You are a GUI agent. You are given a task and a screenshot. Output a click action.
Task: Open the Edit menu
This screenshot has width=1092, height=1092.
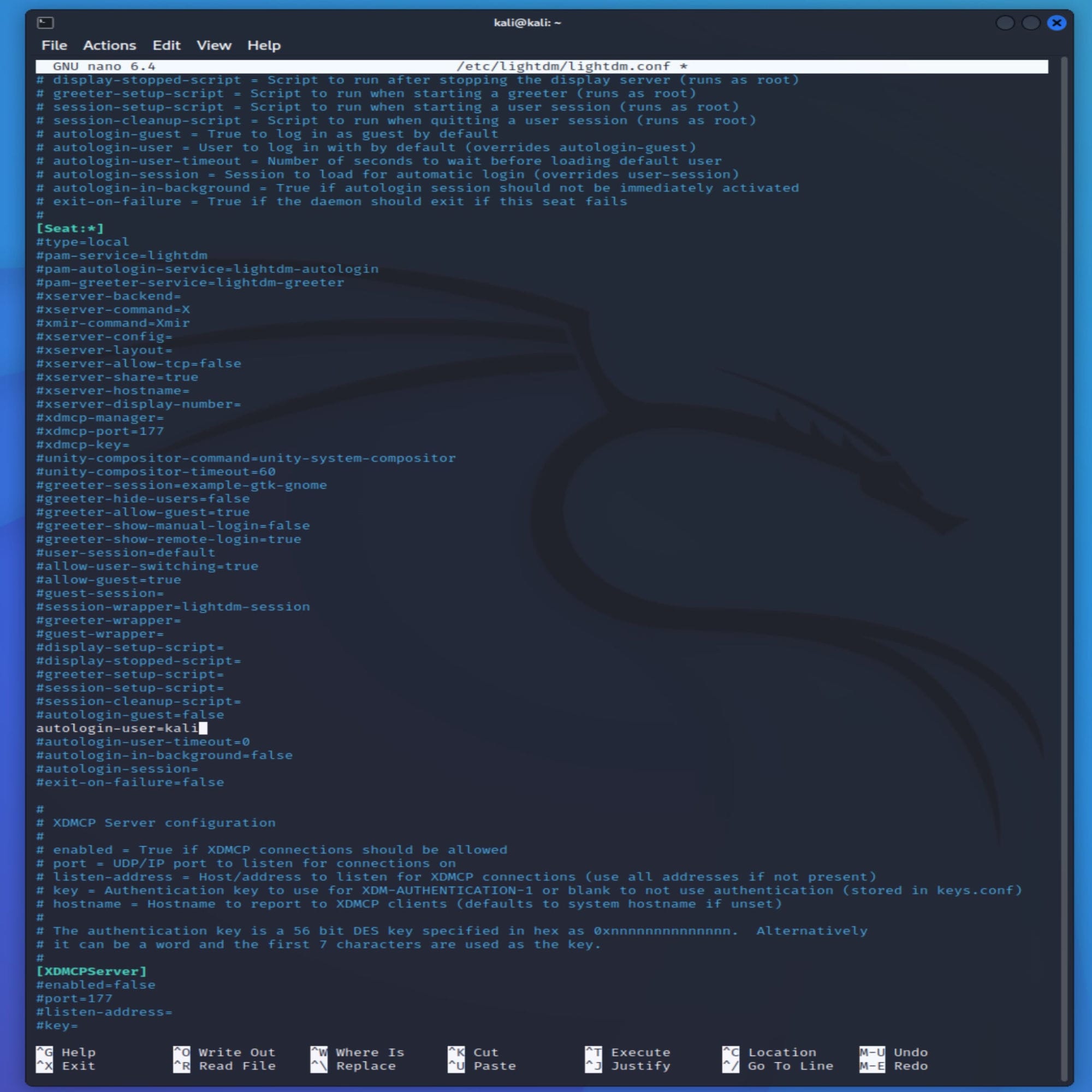click(x=166, y=45)
